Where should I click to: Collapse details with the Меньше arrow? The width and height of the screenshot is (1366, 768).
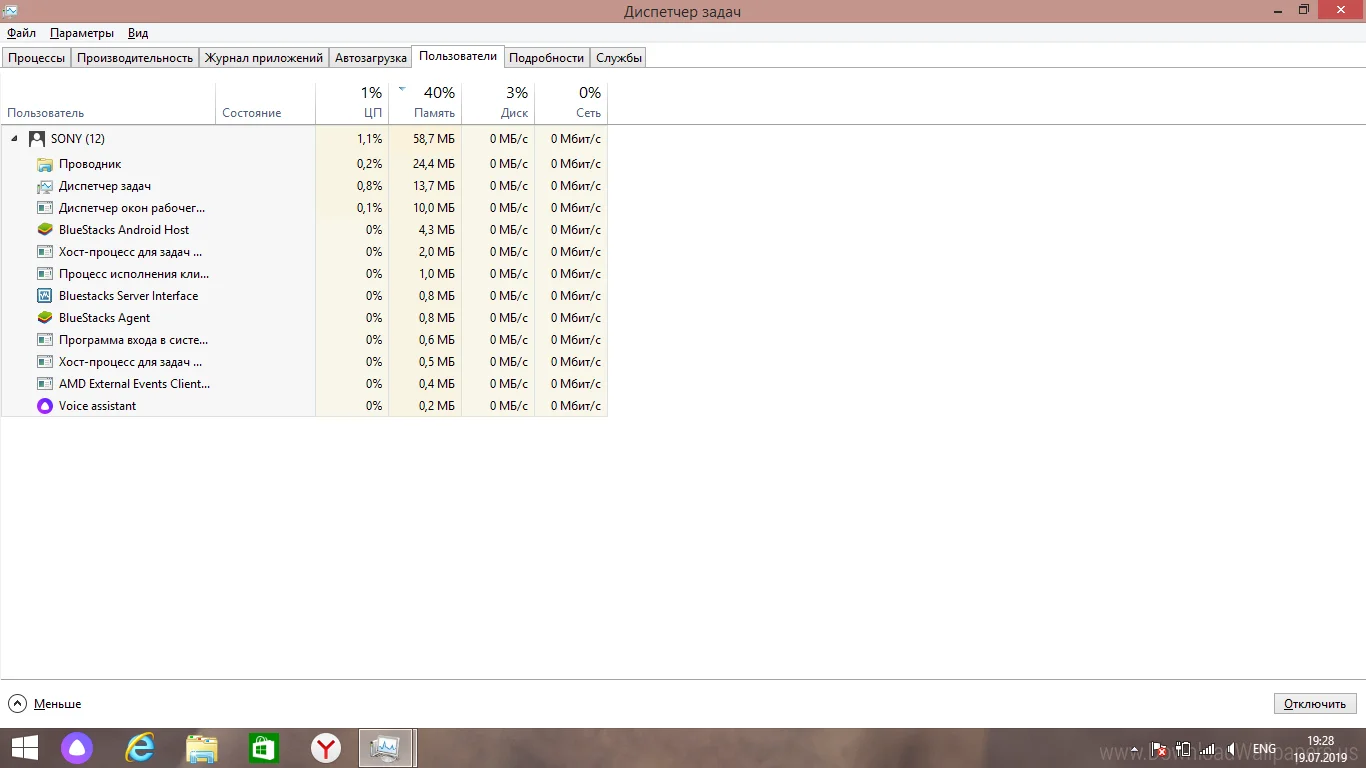coord(18,704)
